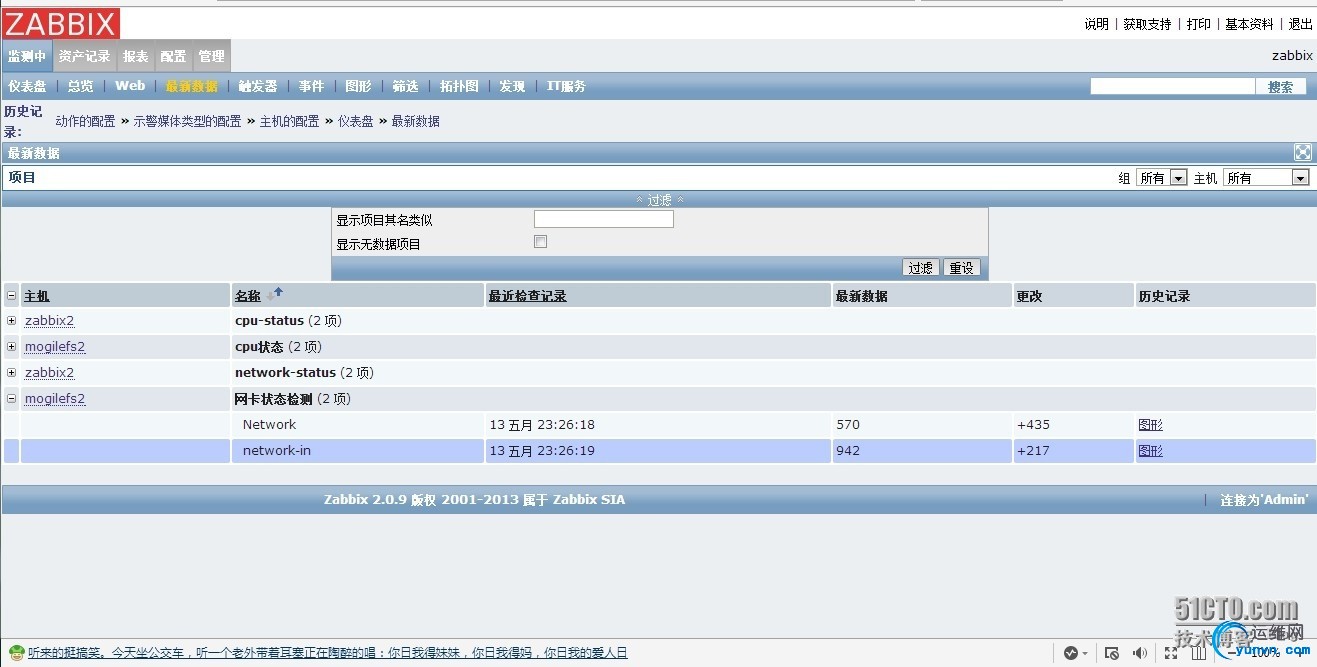Open zabbix2 host link in cpu-status row
The height and width of the screenshot is (667, 1317).
pos(49,321)
